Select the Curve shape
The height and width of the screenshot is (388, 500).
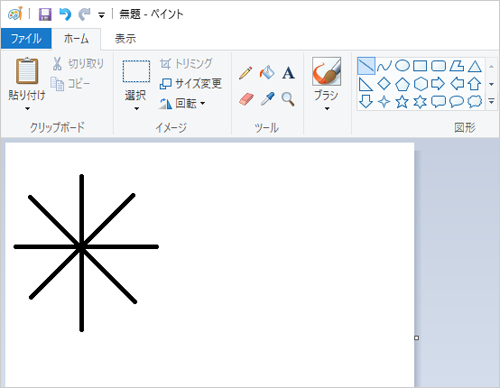pyautogui.click(x=384, y=66)
